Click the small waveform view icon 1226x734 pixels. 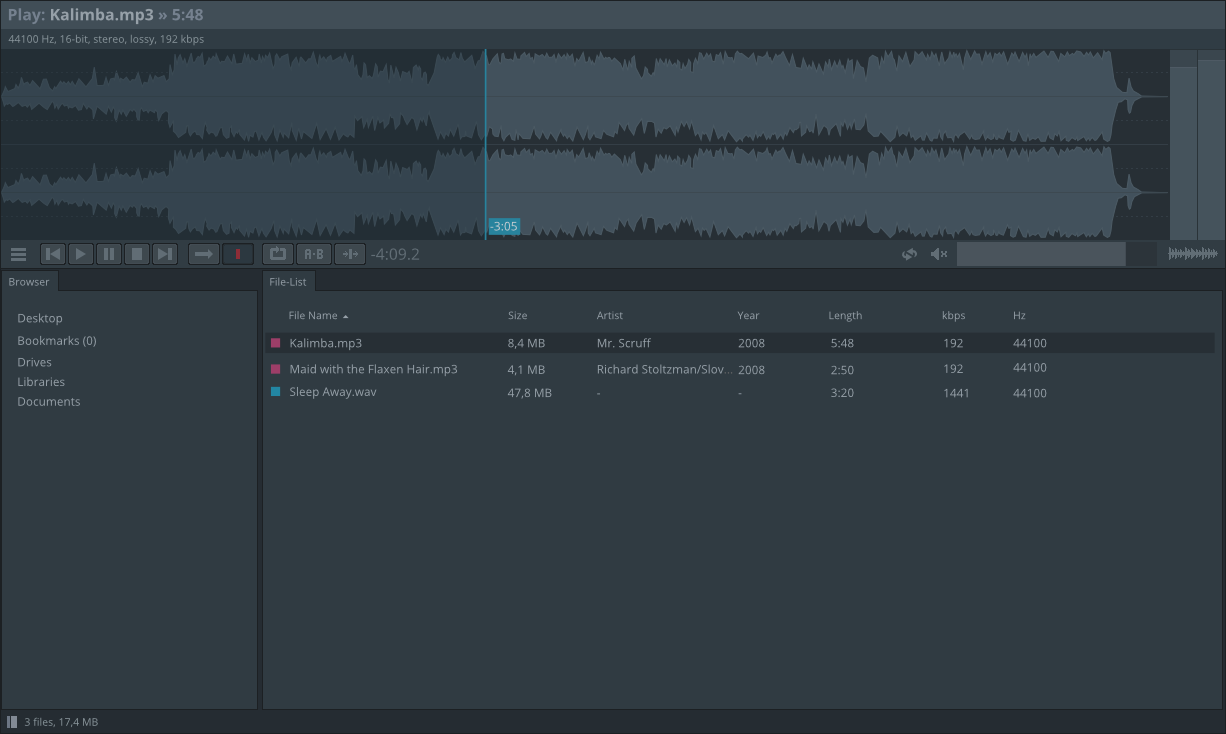[1192, 254]
